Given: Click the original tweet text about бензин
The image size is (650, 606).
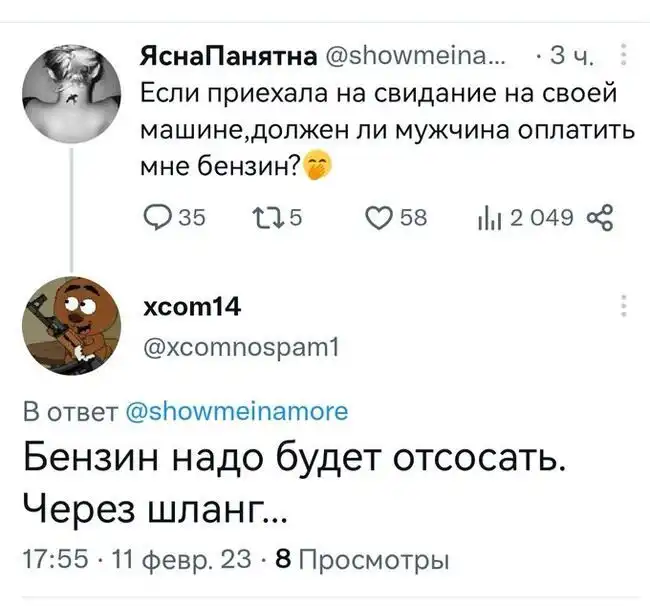Looking at the screenshot, I should point(378,130).
